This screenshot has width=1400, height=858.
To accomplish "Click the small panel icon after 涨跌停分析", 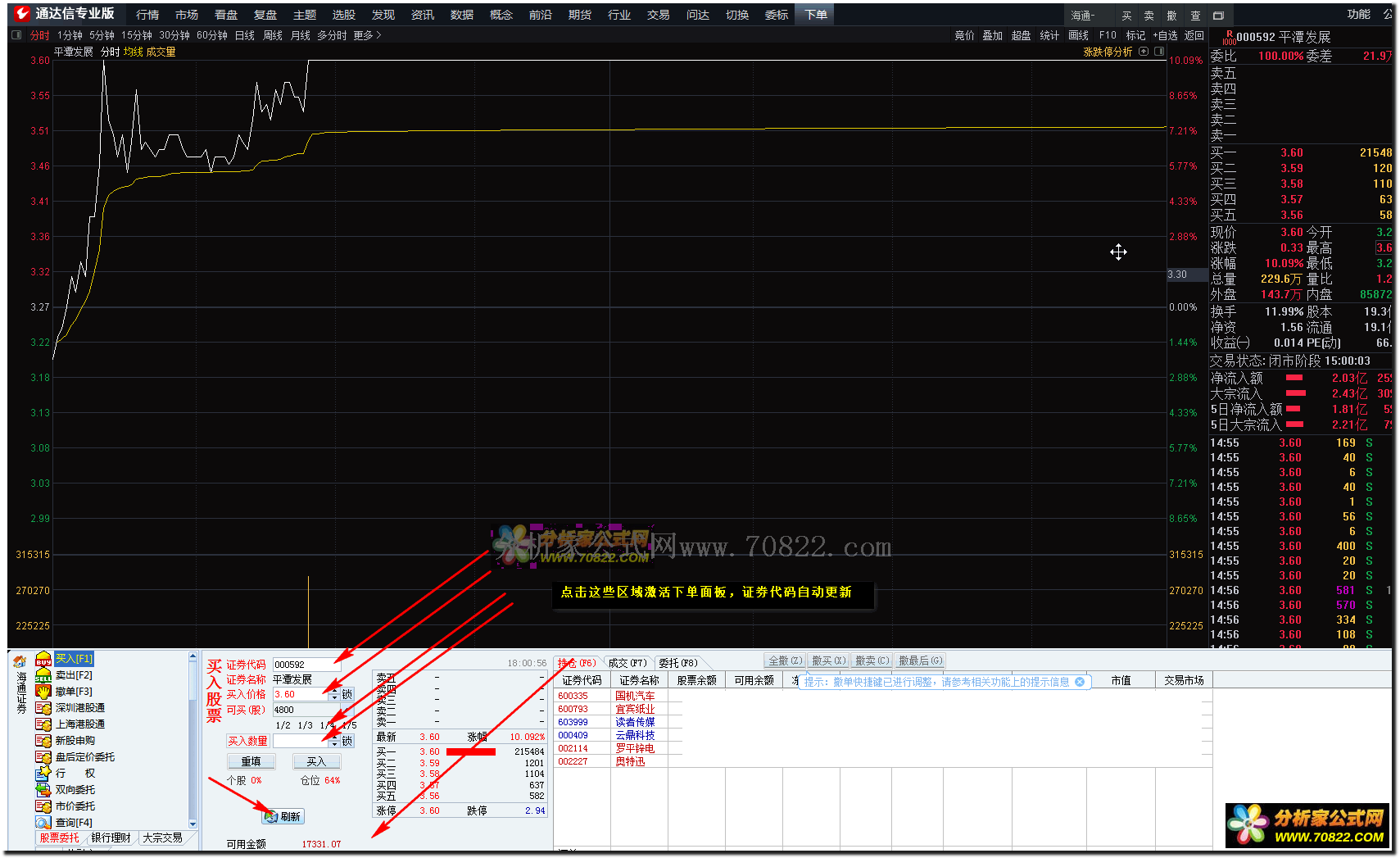I will [x=1159, y=52].
